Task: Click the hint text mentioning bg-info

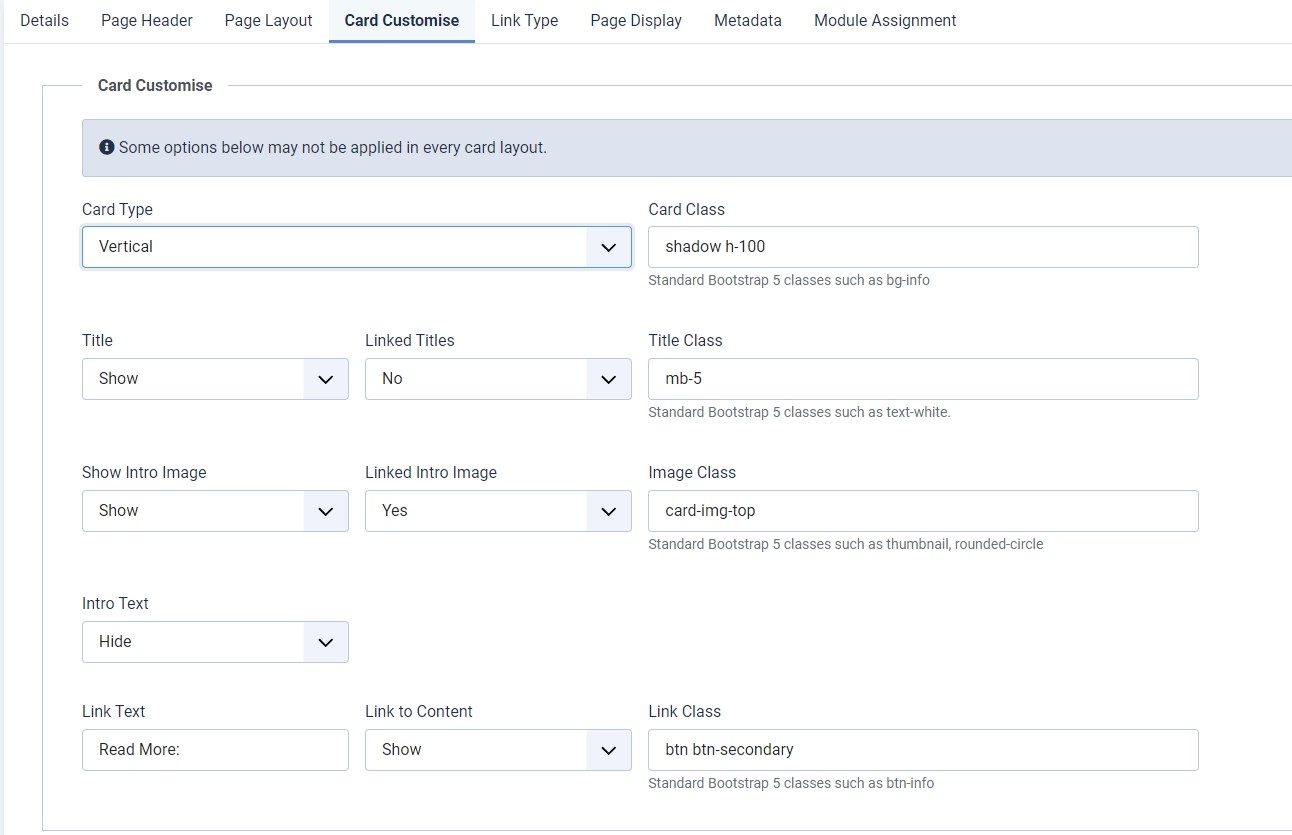Action: point(789,281)
